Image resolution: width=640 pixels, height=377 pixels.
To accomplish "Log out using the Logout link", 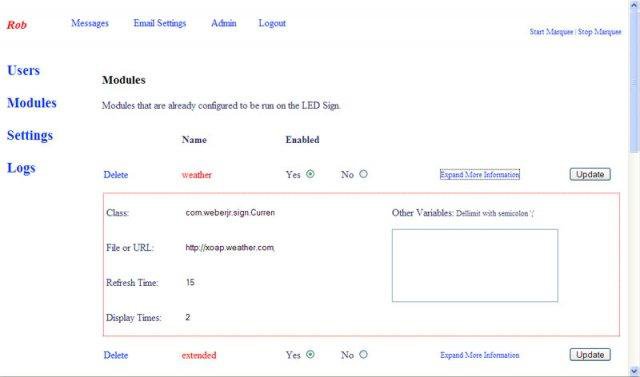I will point(272,23).
